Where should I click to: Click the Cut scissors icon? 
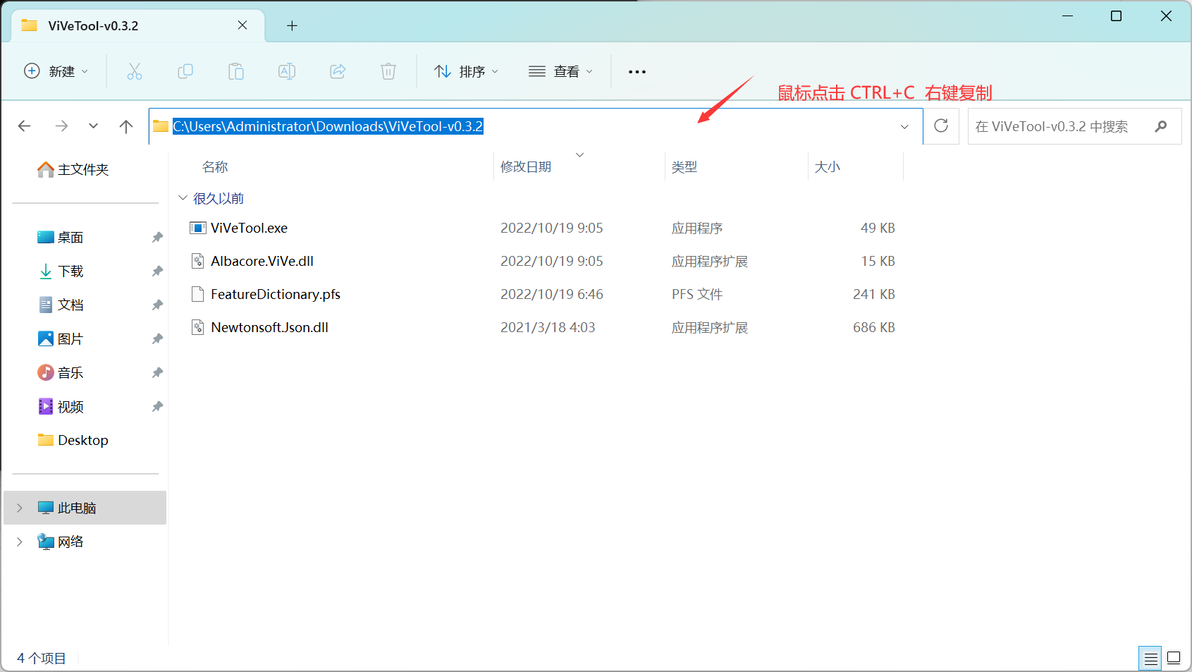pos(135,71)
